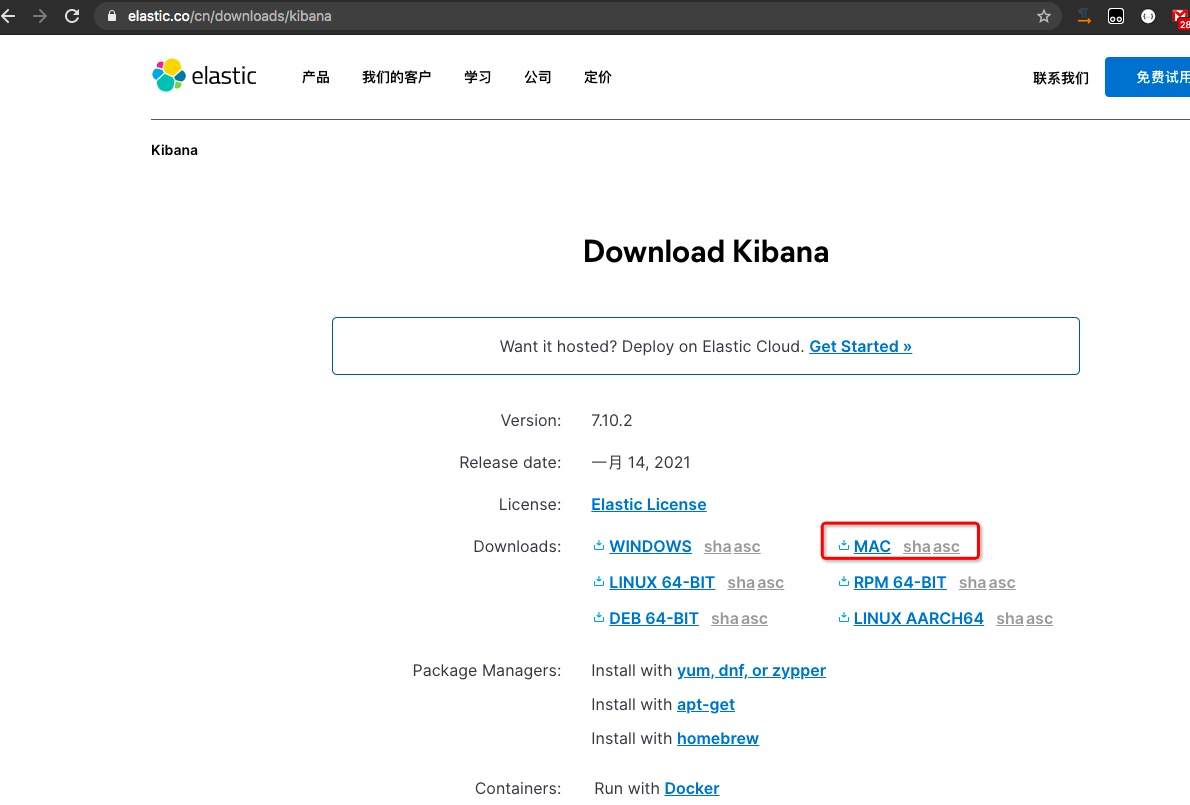The width and height of the screenshot is (1190, 805).
Task: Click the Kibana breadcrumb text
Action: tap(174, 150)
